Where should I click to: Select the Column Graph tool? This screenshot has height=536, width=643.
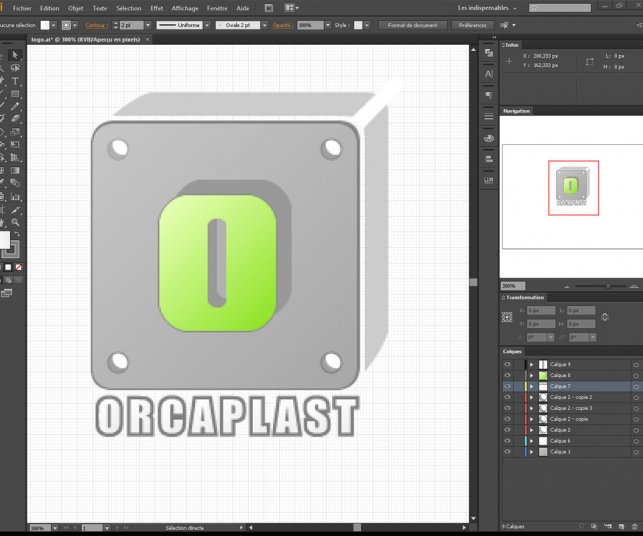[x=15, y=197]
